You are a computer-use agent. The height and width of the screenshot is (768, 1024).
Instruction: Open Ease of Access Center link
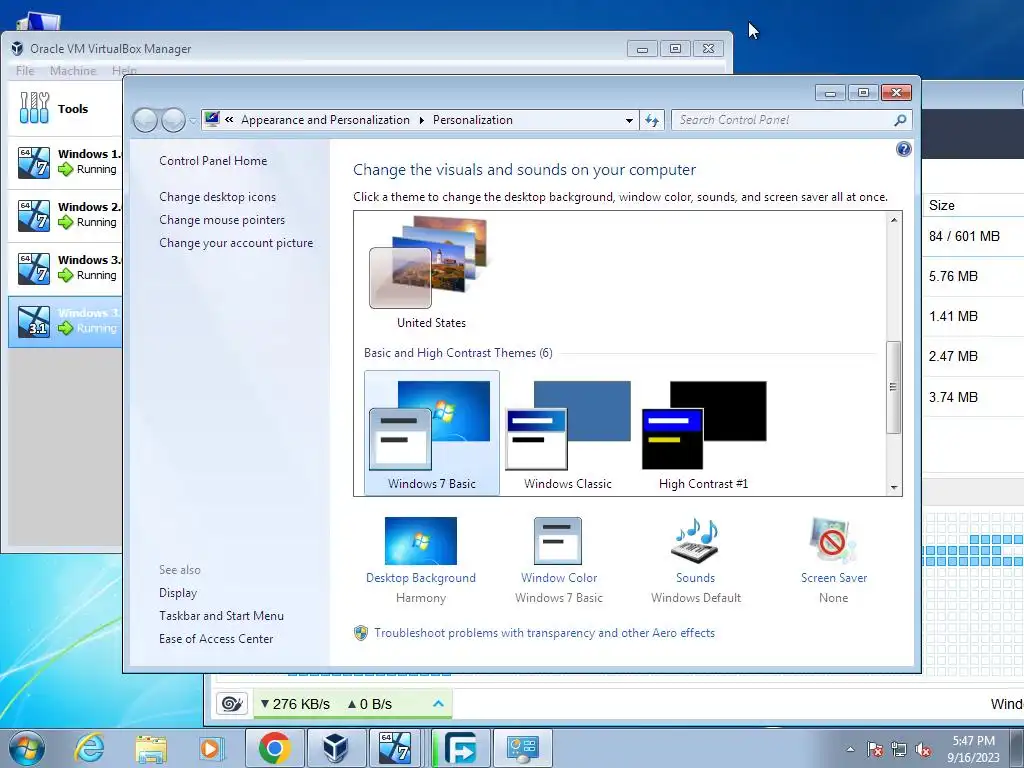pyautogui.click(x=216, y=639)
